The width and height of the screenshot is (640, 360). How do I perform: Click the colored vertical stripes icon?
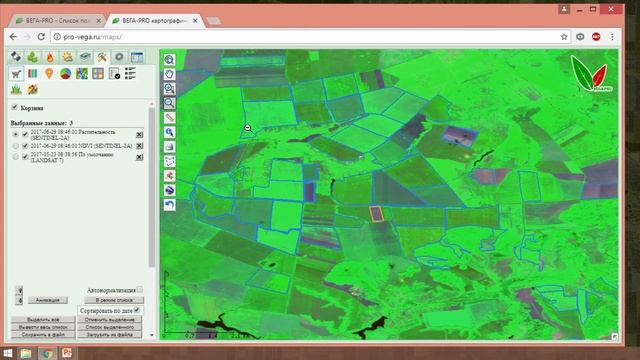pos(33,73)
